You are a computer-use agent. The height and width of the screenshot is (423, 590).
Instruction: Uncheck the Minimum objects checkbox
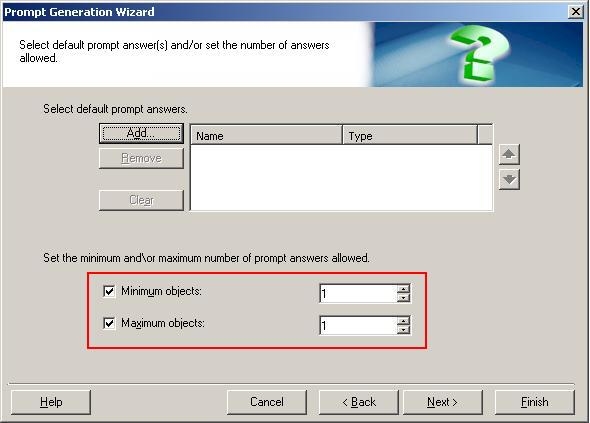click(109, 291)
